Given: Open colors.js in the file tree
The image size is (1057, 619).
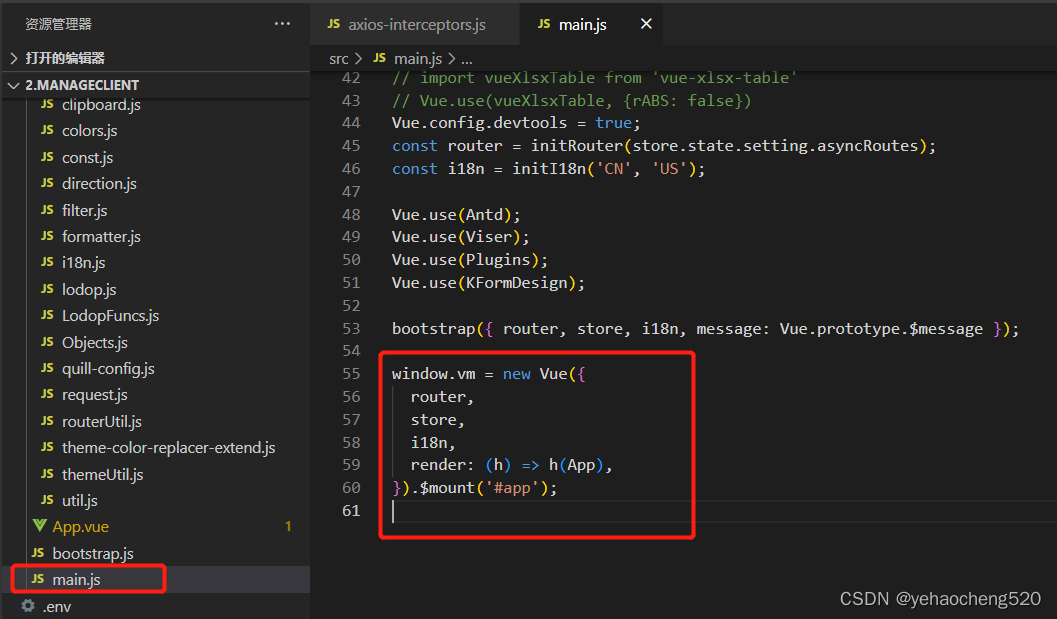Looking at the screenshot, I should [x=90, y=131].
